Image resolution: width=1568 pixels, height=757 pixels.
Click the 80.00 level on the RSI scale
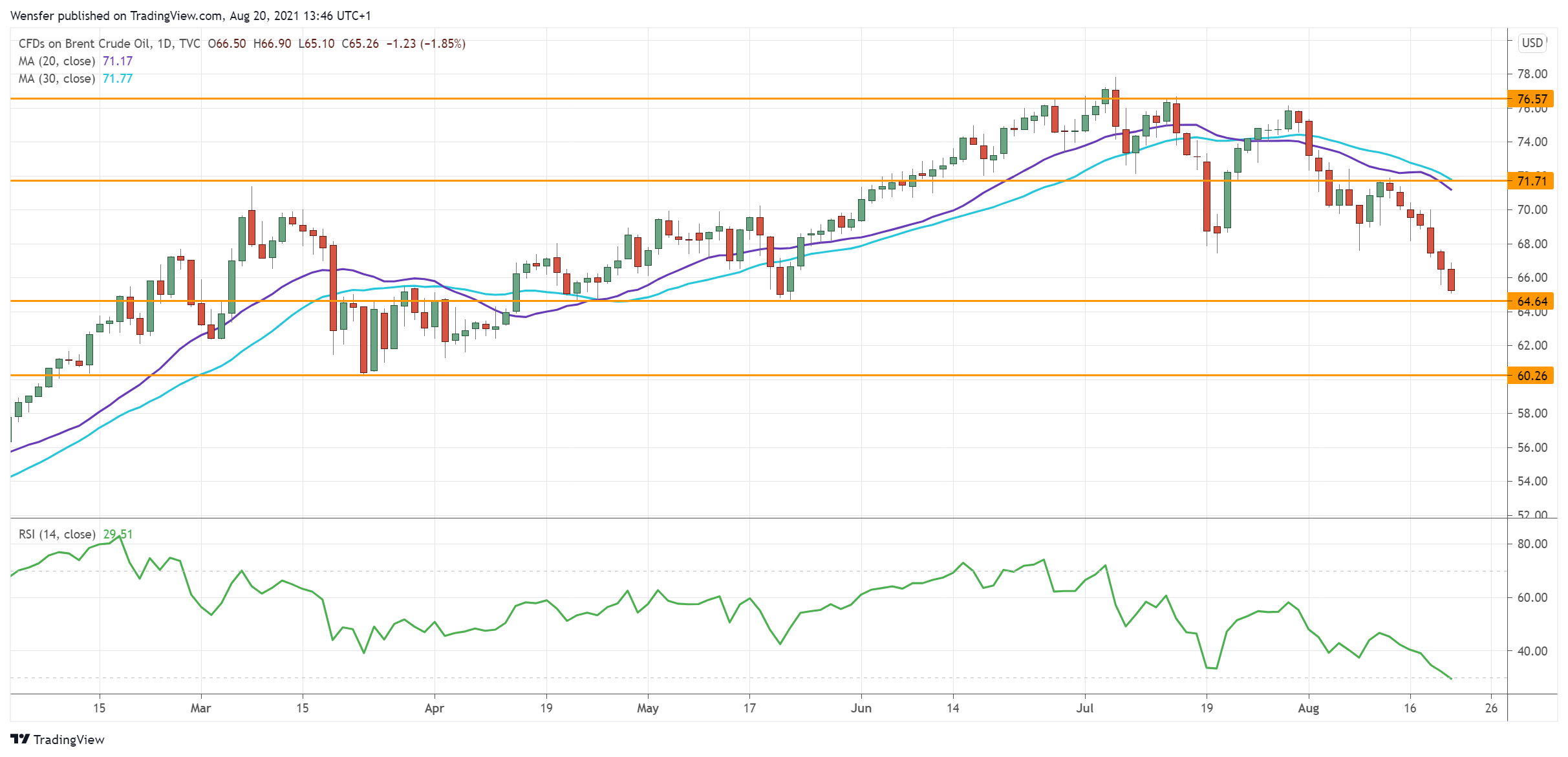1532,544
